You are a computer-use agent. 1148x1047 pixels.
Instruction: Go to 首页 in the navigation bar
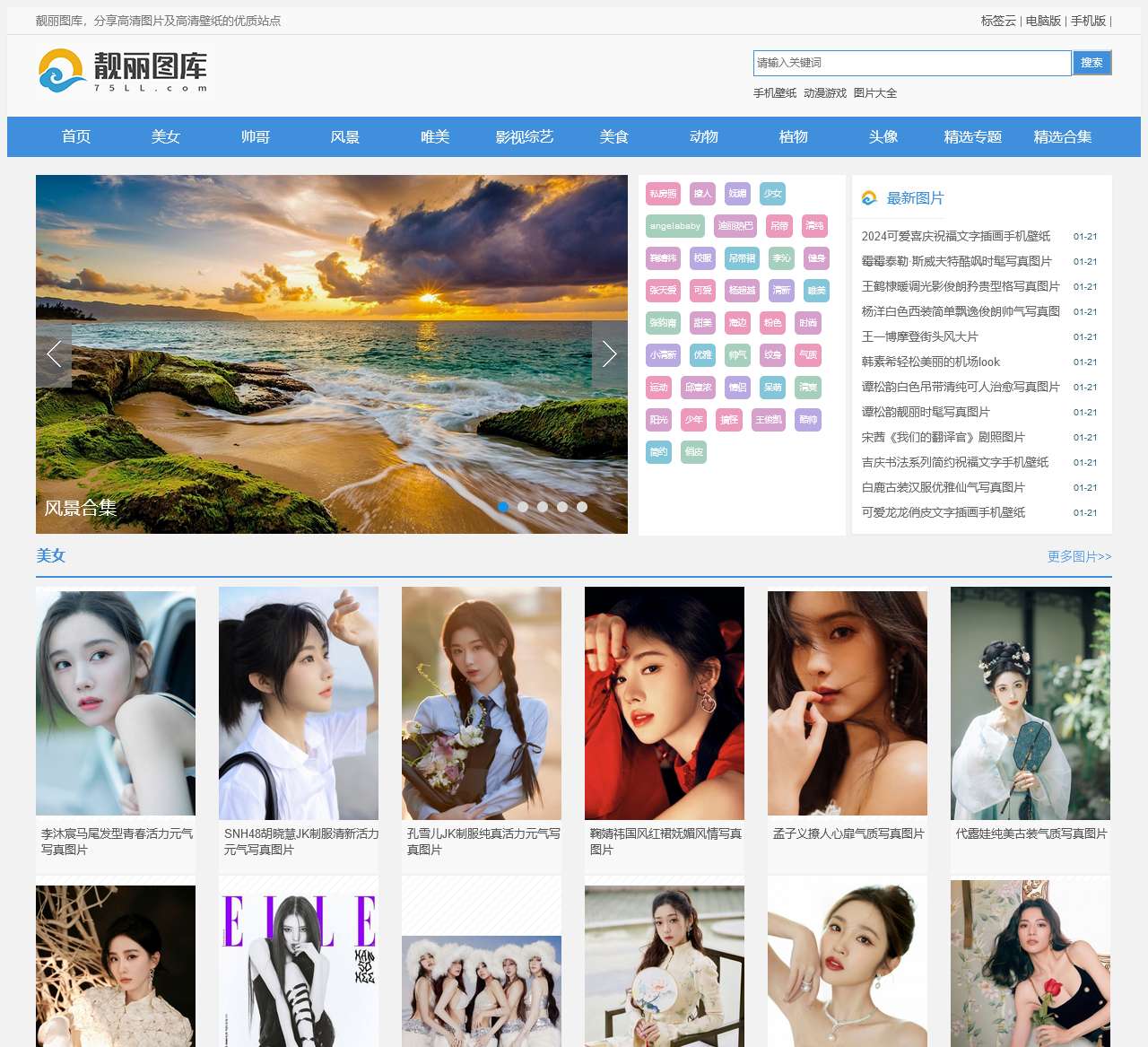(76, 137)
